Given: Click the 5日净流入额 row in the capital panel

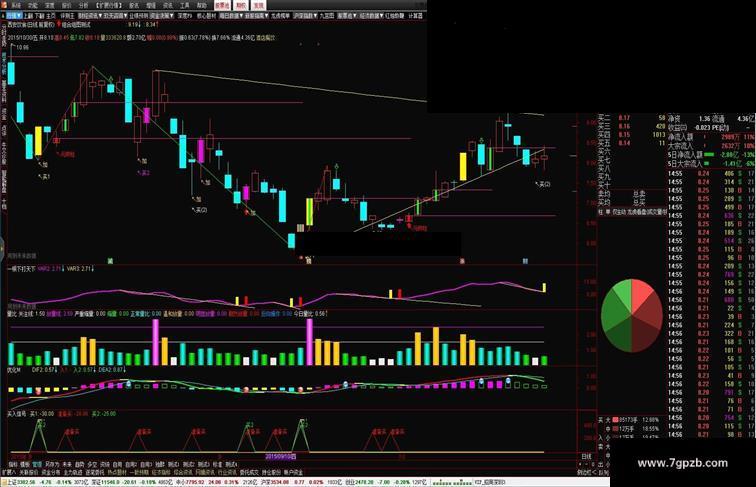Looking at the screenshot, I should coord(711,155).
